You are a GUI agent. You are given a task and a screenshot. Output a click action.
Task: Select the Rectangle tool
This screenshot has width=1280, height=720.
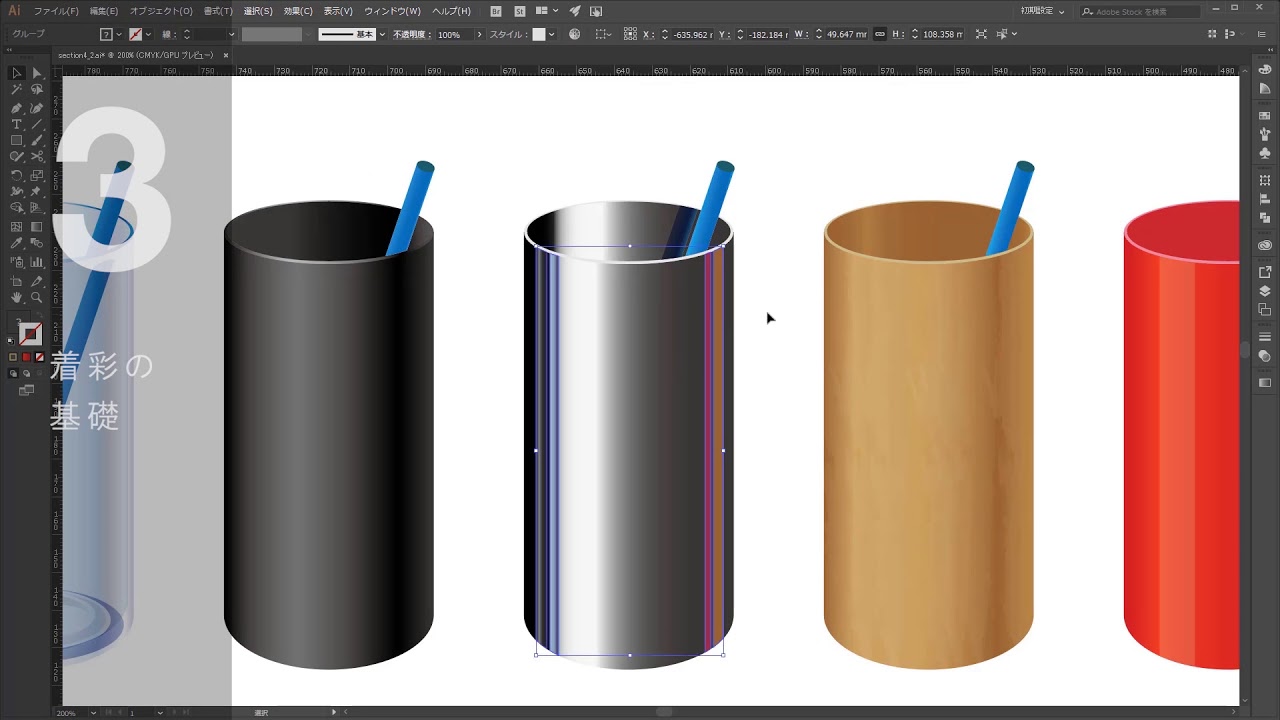[17, 140]
